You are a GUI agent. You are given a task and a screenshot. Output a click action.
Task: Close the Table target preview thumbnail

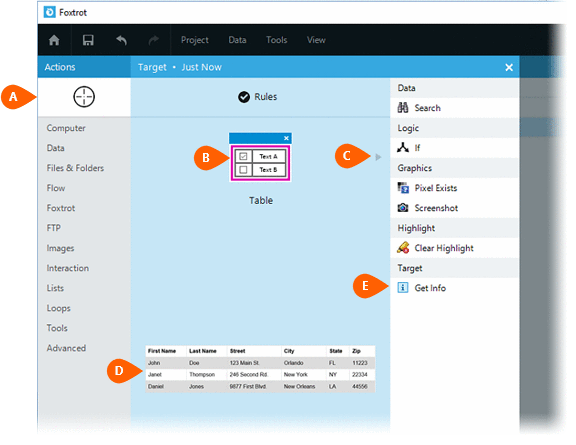coord(286,138)
